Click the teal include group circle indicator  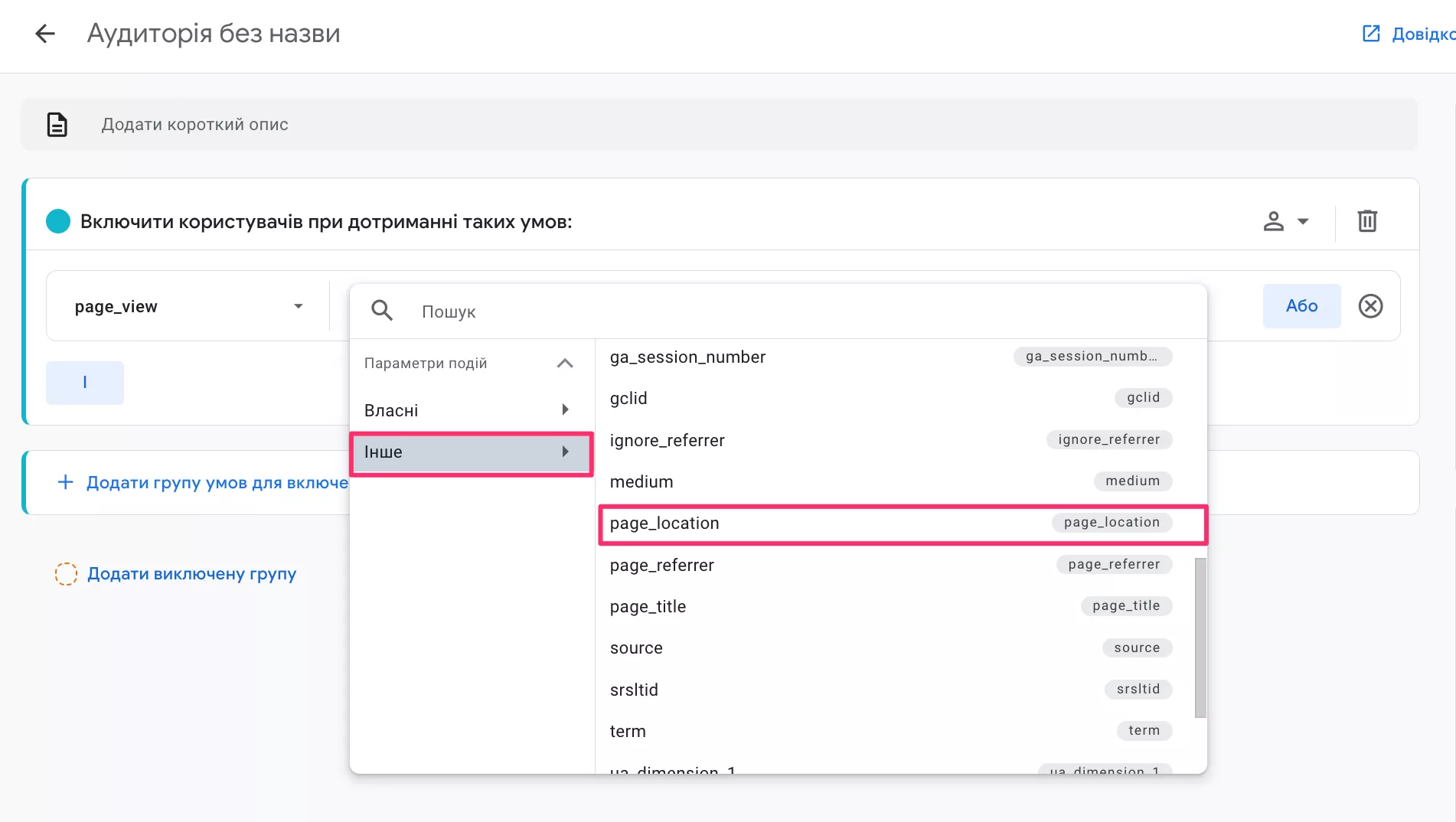pos(58,222)
